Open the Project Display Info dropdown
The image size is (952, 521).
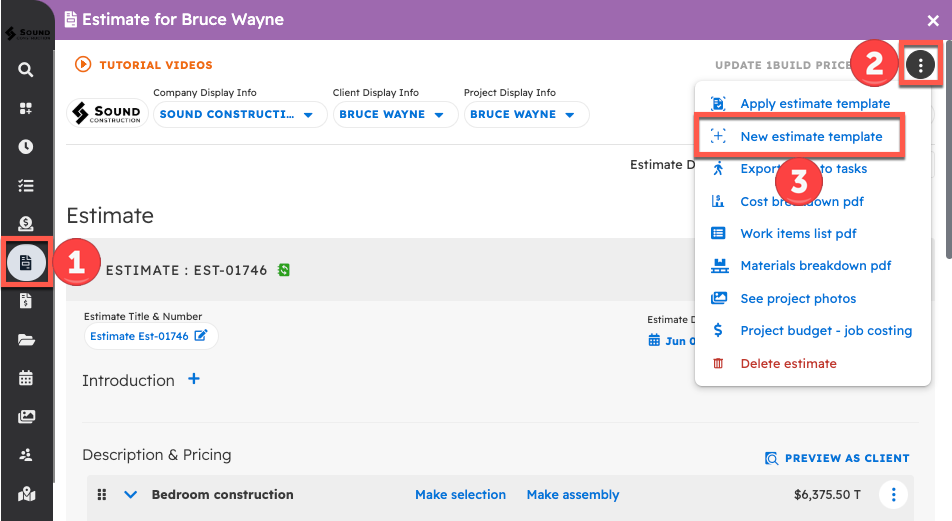(x=525, y=114)
